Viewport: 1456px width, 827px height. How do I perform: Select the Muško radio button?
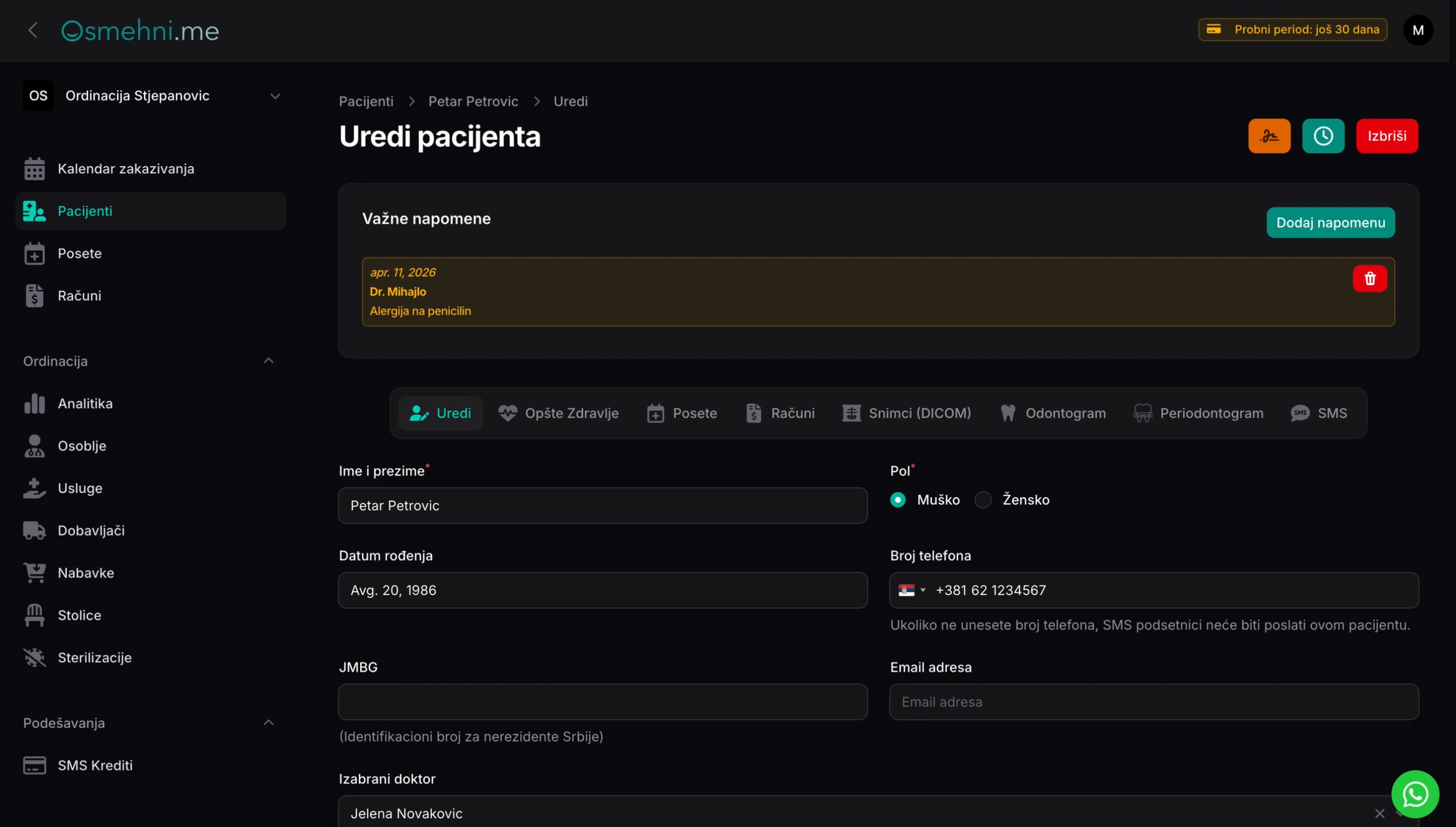click(x=898, y=500)
